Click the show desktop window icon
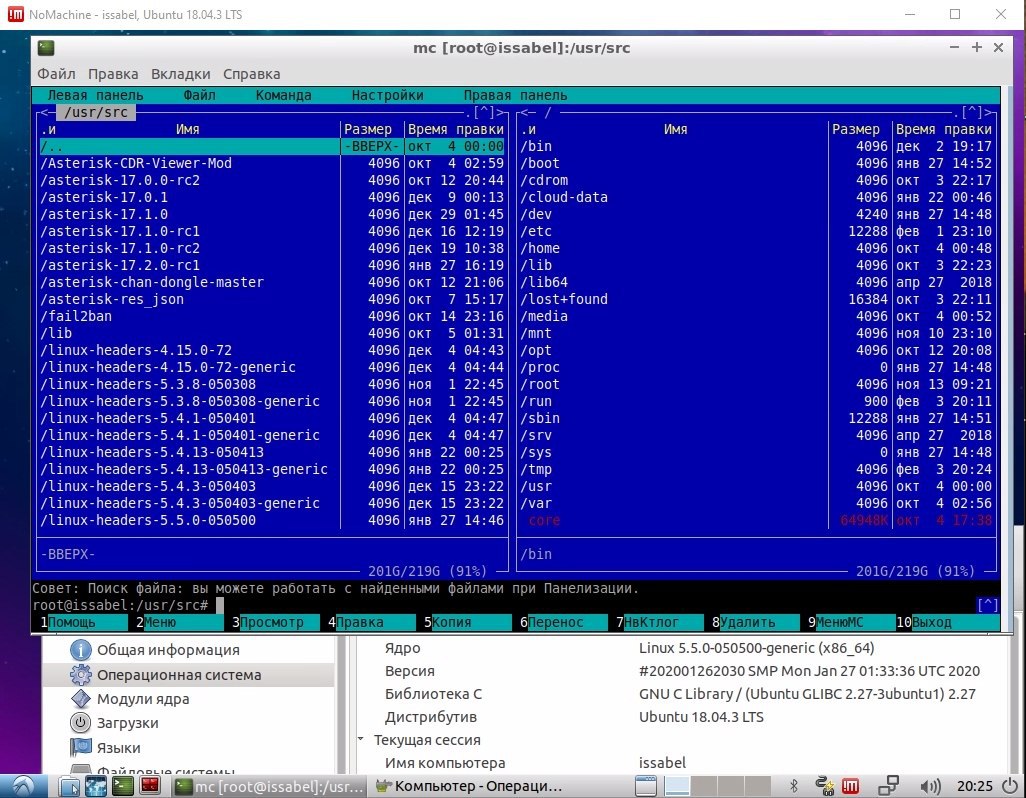Viewport: 1026px width, 798px height. pyautogui.click(x=646, y=786)
